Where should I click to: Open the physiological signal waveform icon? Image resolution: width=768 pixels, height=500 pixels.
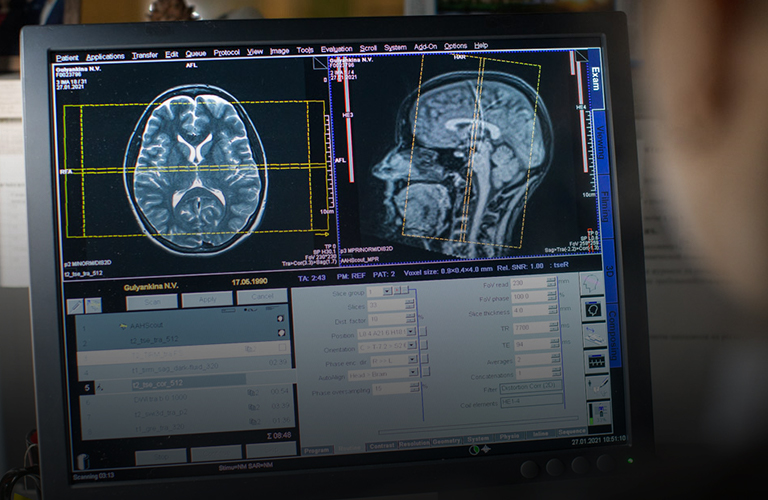[597, 361]
